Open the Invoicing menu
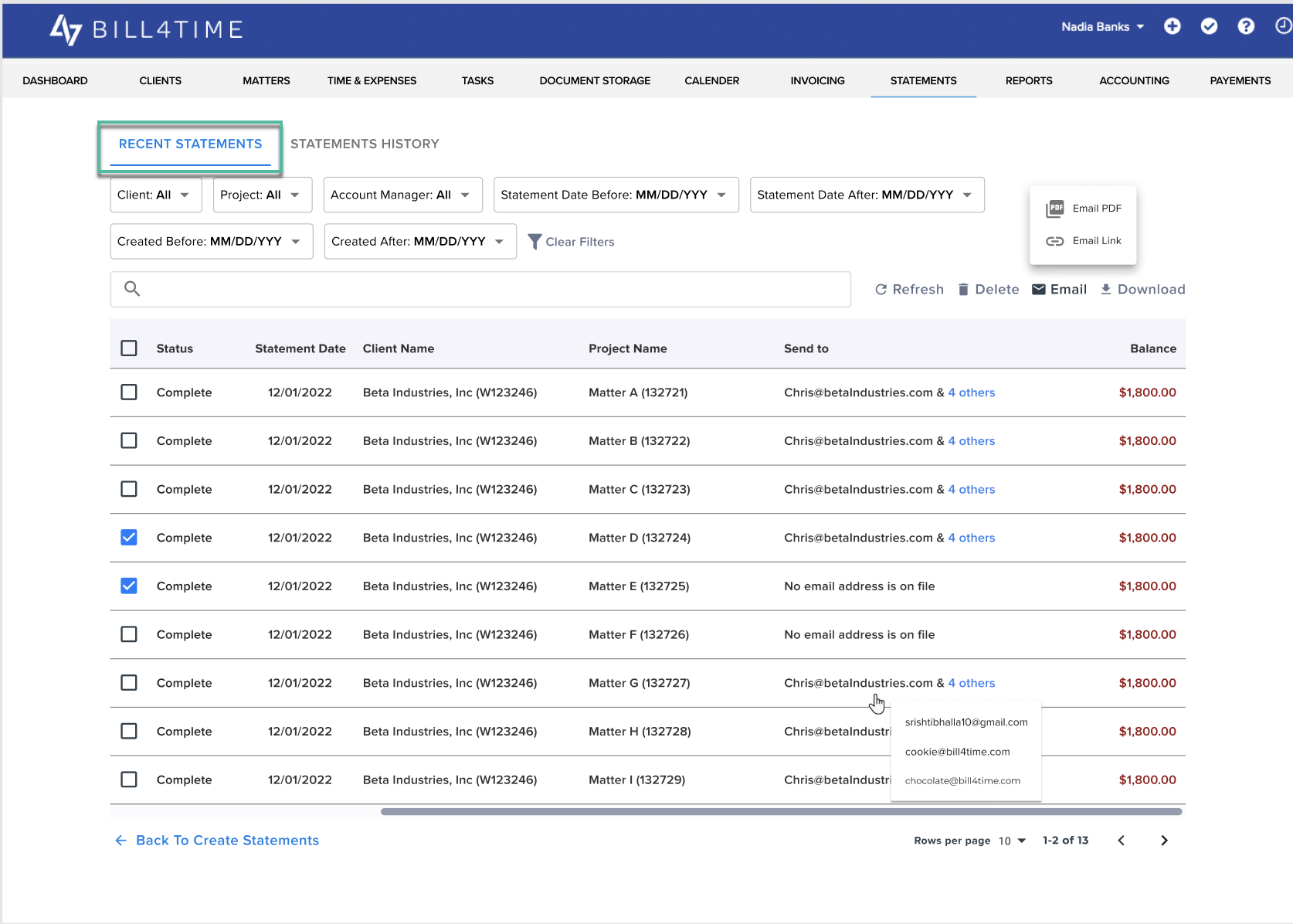Screen dimensions: 1293x924 [817, 80]
